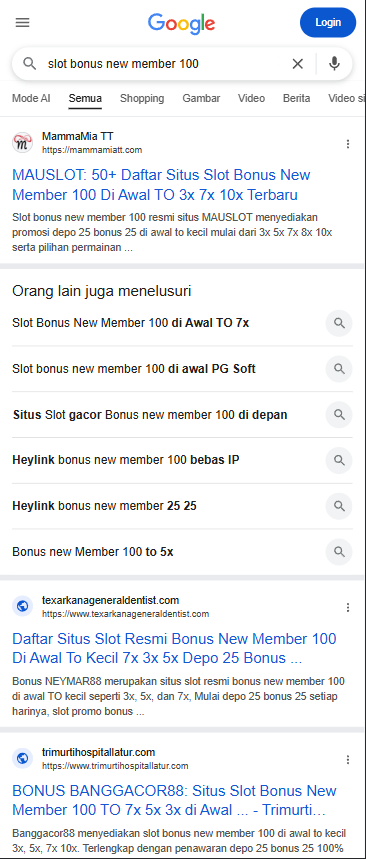Open MAUSLOT 50+ Daftar Situs result title
Viewport: 366px width, 859px height.
161,185
